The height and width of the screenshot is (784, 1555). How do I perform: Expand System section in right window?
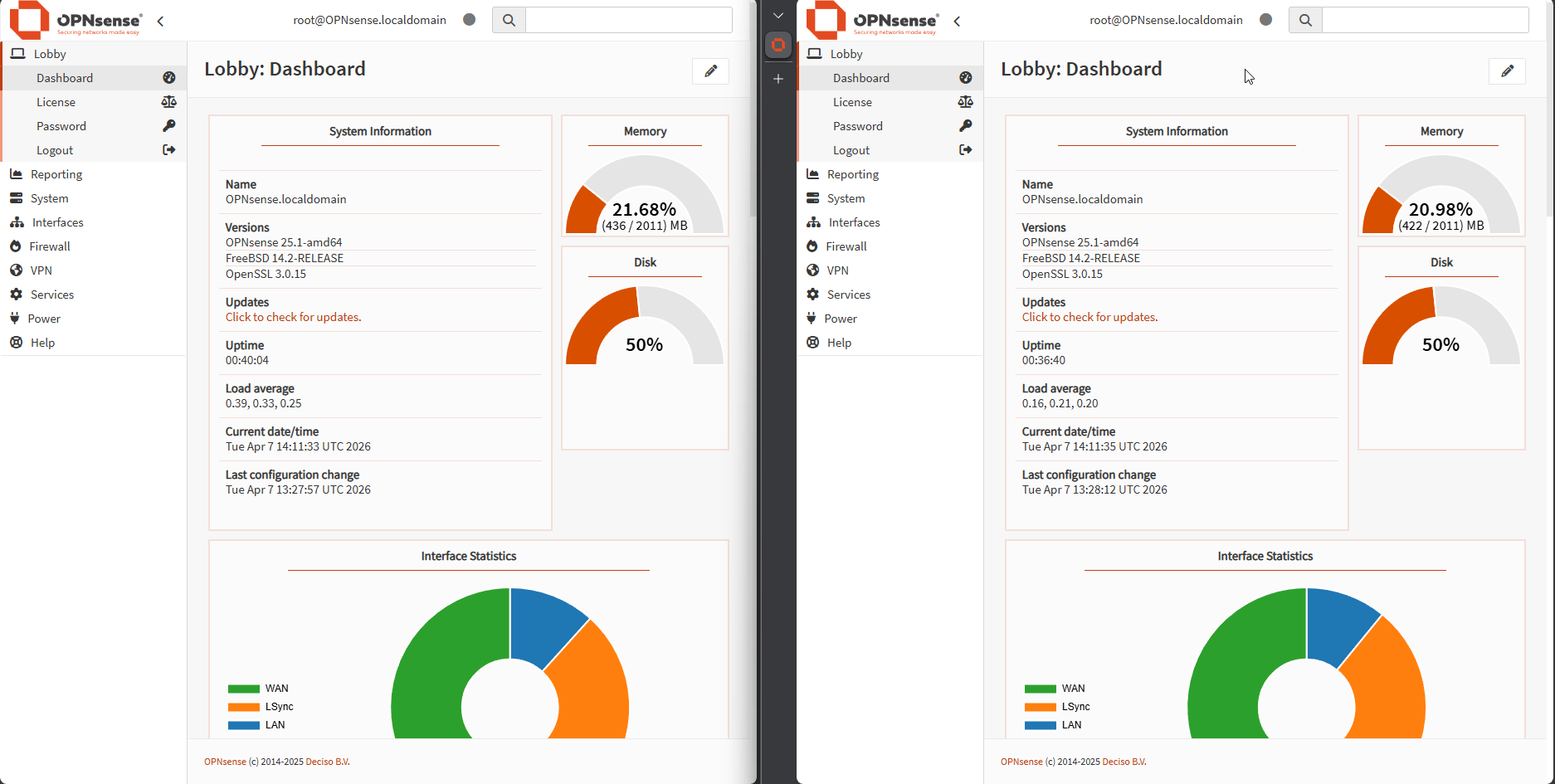point(890,198)
